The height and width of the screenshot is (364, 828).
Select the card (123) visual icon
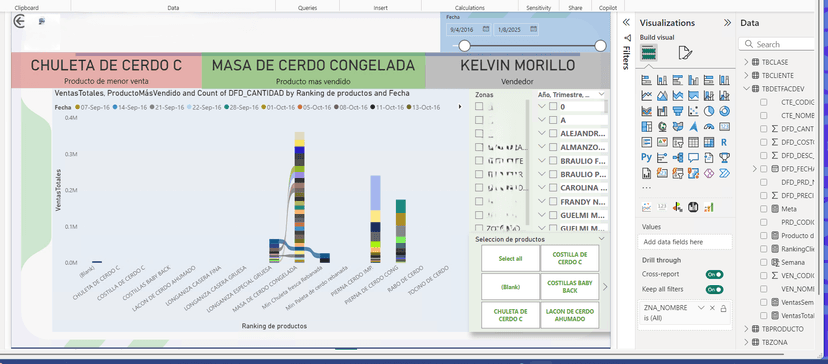tap(724, 127)
